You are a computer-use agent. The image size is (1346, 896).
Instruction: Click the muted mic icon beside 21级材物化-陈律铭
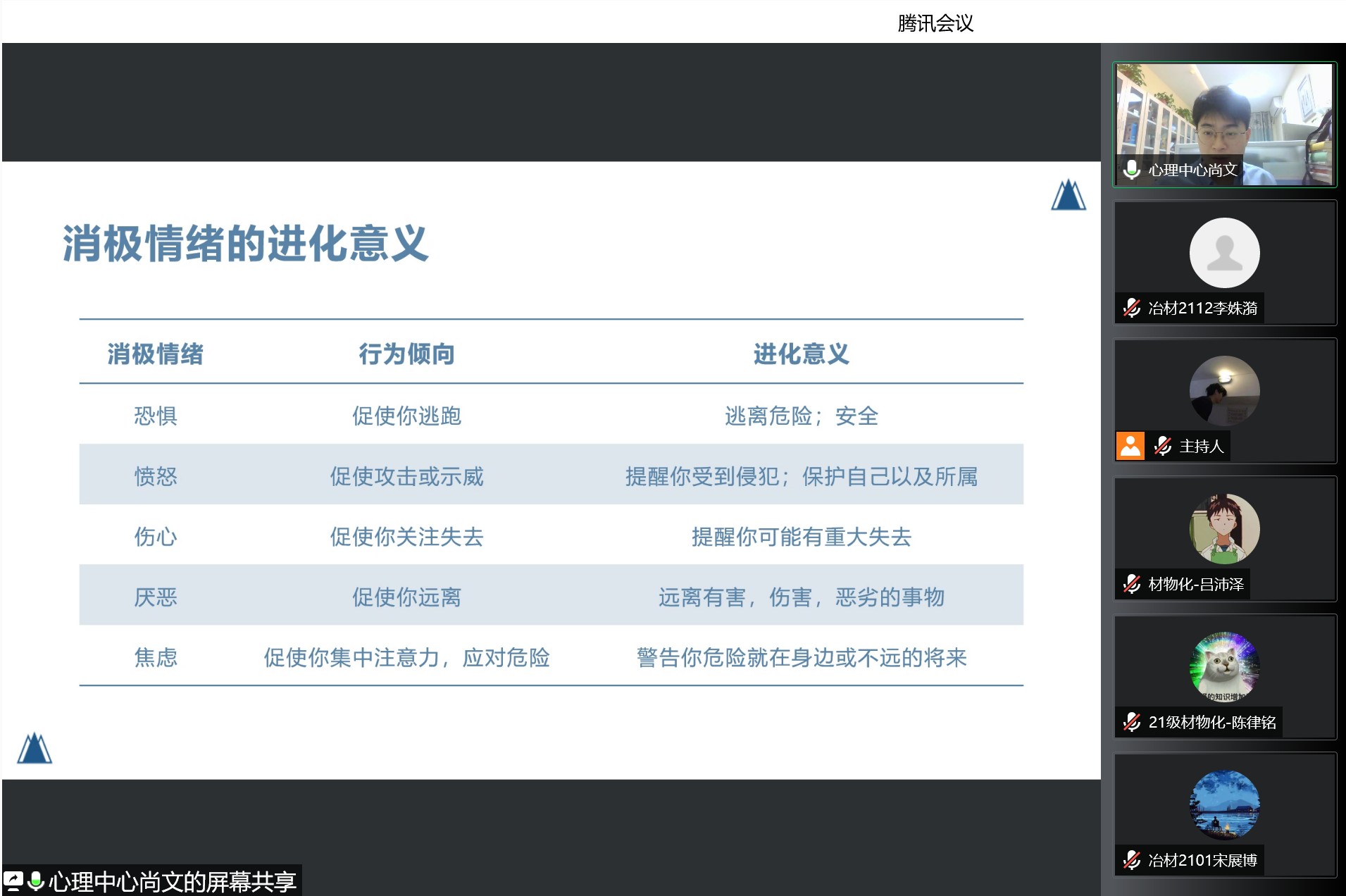tap(1131, 722)
